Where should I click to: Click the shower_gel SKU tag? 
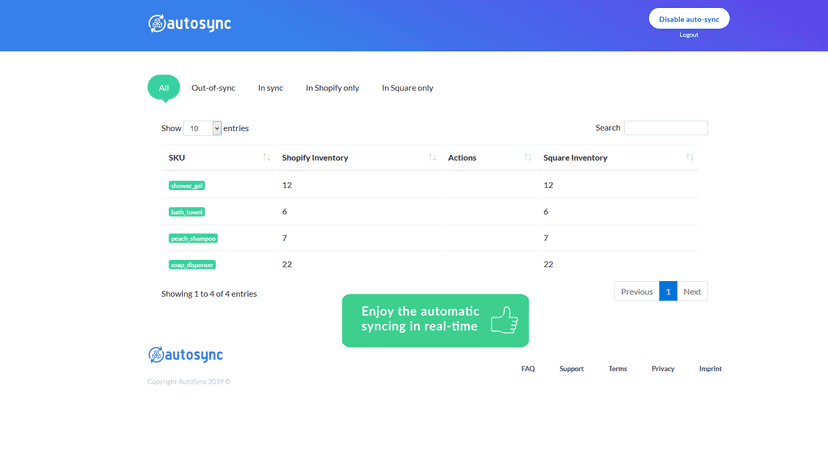pyautogui.click(x=186, y=185)
